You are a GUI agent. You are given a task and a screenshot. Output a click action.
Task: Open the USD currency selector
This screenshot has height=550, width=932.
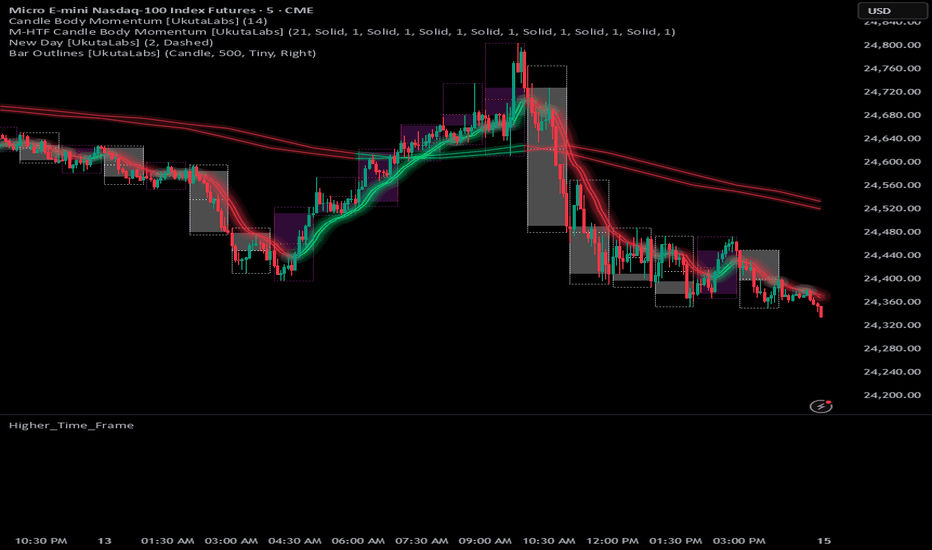(891, 11)
